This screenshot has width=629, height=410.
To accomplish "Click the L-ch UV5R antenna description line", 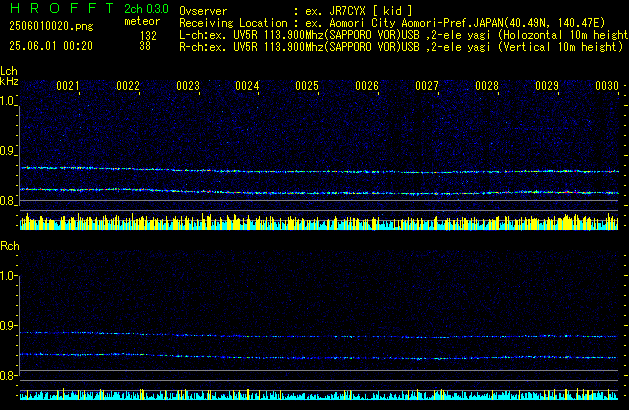I will click(404, 35).
